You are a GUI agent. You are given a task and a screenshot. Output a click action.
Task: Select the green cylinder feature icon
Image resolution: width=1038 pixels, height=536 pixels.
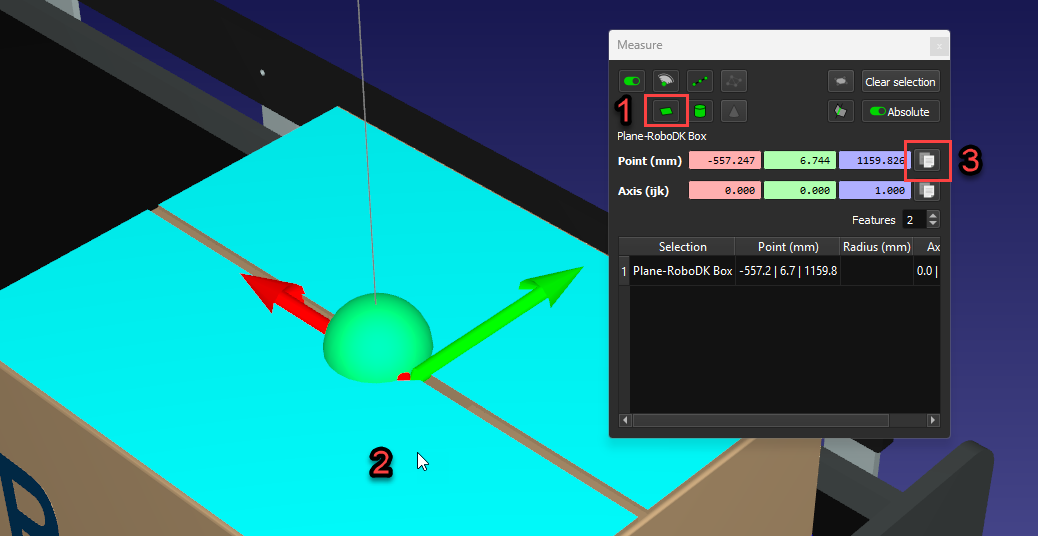pyautogui.click(x=700, y=111)
